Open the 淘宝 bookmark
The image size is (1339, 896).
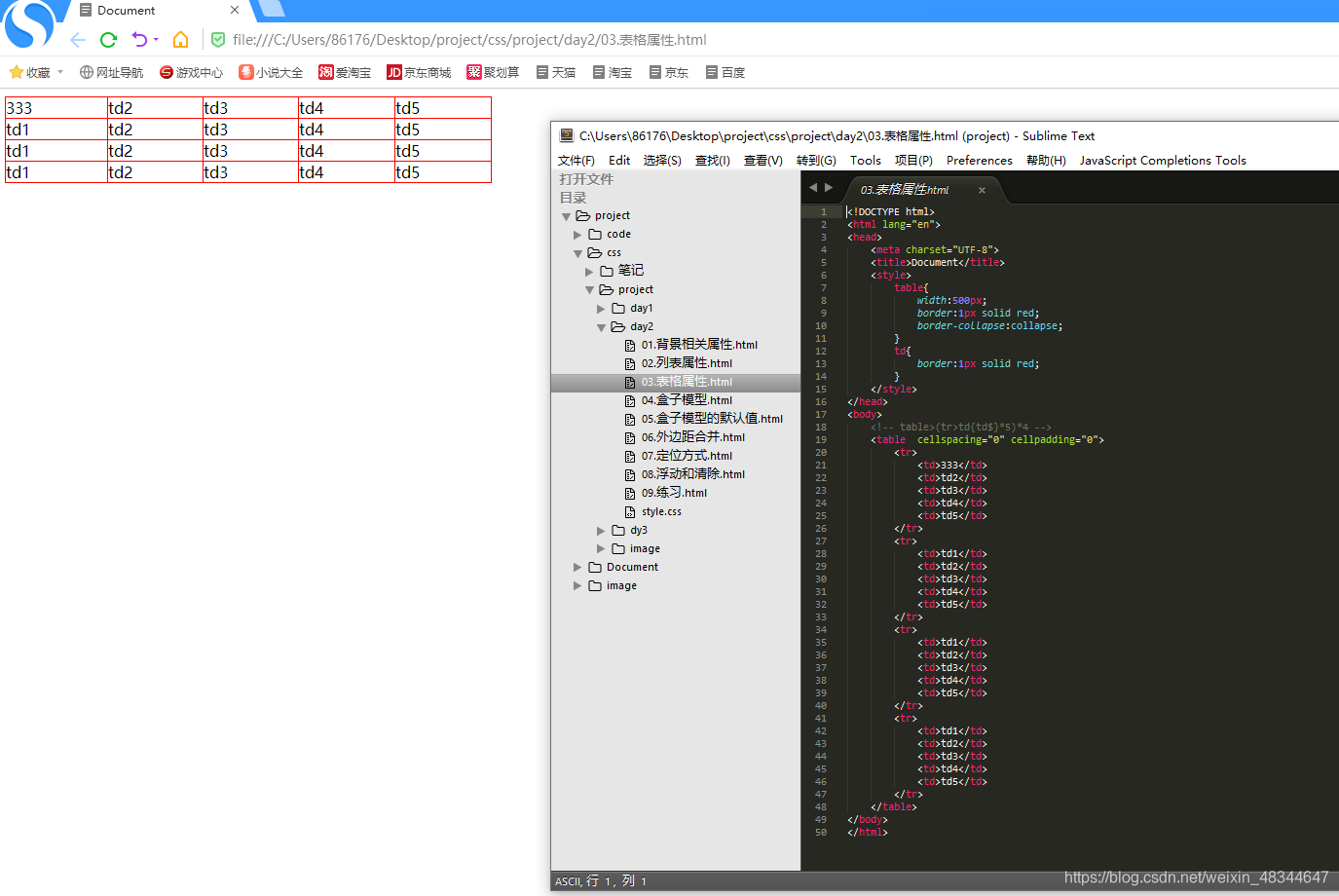pyautogui.click(x=612, y=72)
